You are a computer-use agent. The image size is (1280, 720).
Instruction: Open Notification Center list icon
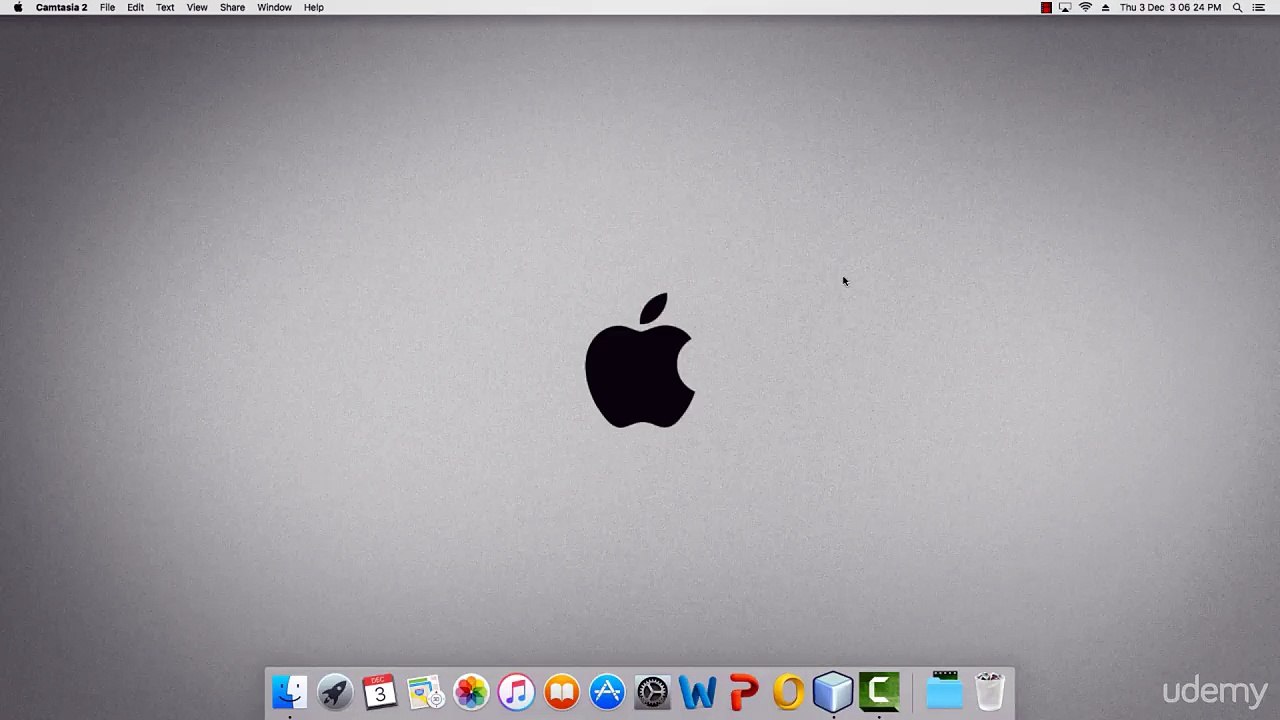click(x=1258, y=8)
